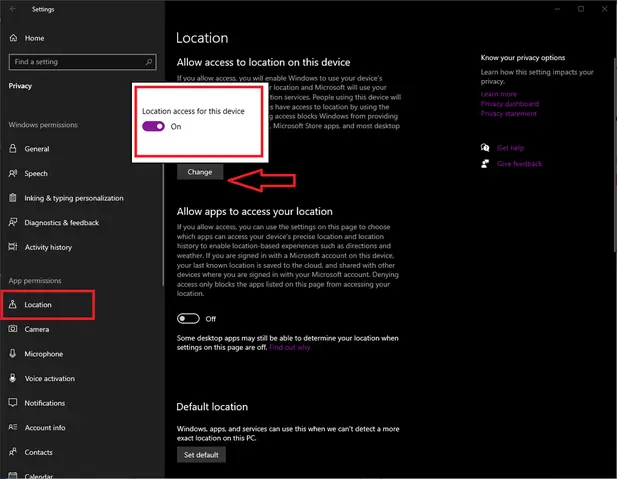Click the Account info icon
This screenshot has width=617, height=479.
tap(13, 427)
